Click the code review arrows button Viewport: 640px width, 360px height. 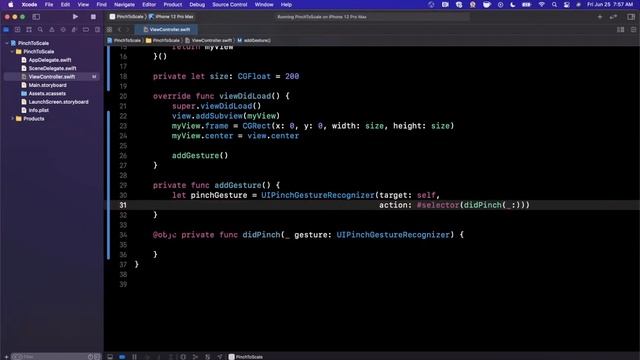613,17
